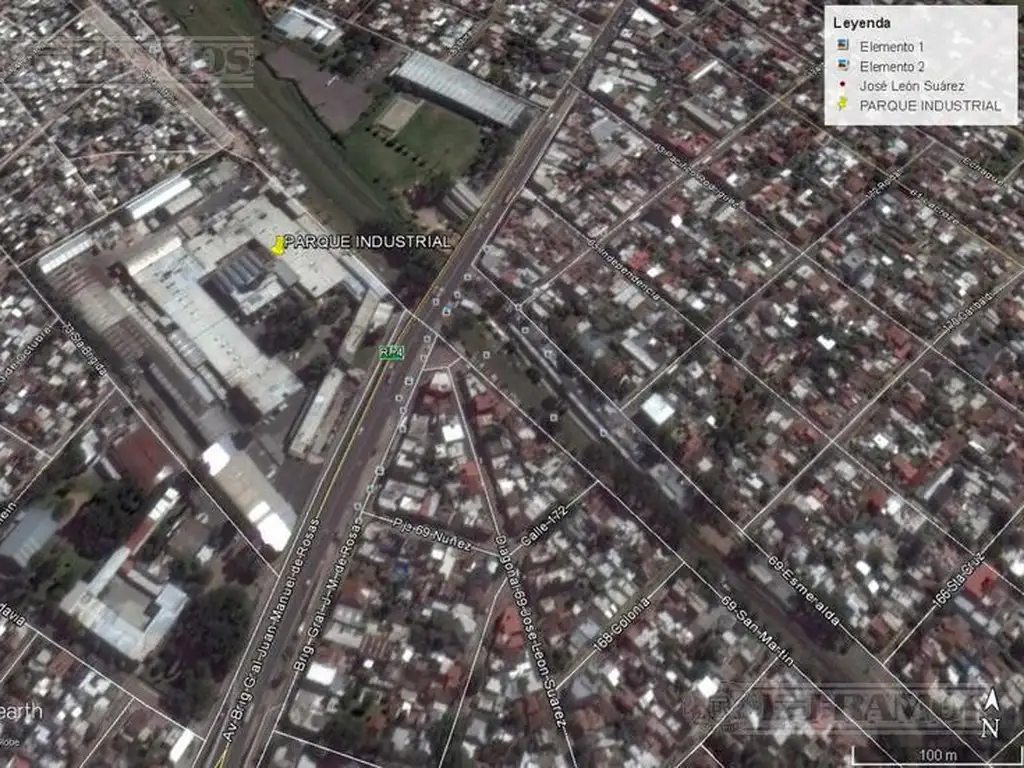Click the José León Suárez dot icon in legend
1024x768 pixels.
coord(843,86)
